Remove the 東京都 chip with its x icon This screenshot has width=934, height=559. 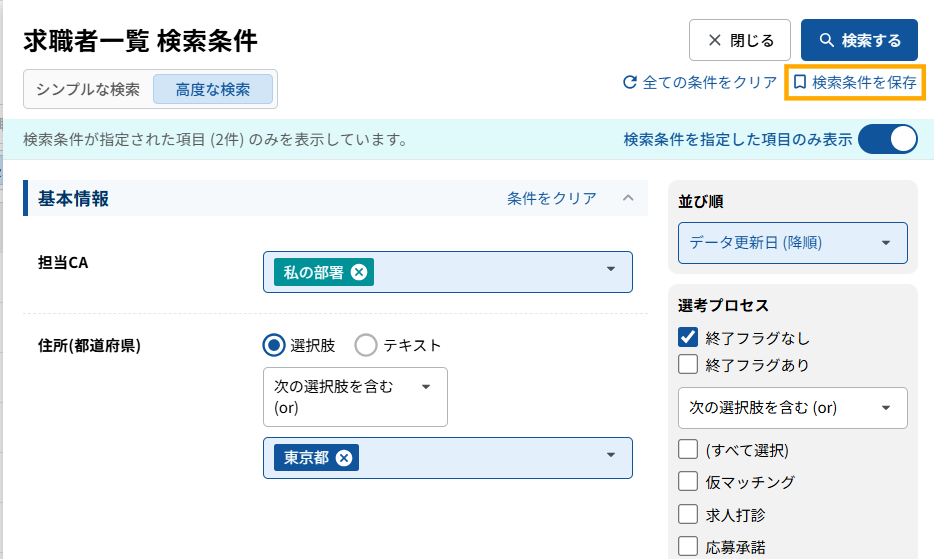click(344, 458)
